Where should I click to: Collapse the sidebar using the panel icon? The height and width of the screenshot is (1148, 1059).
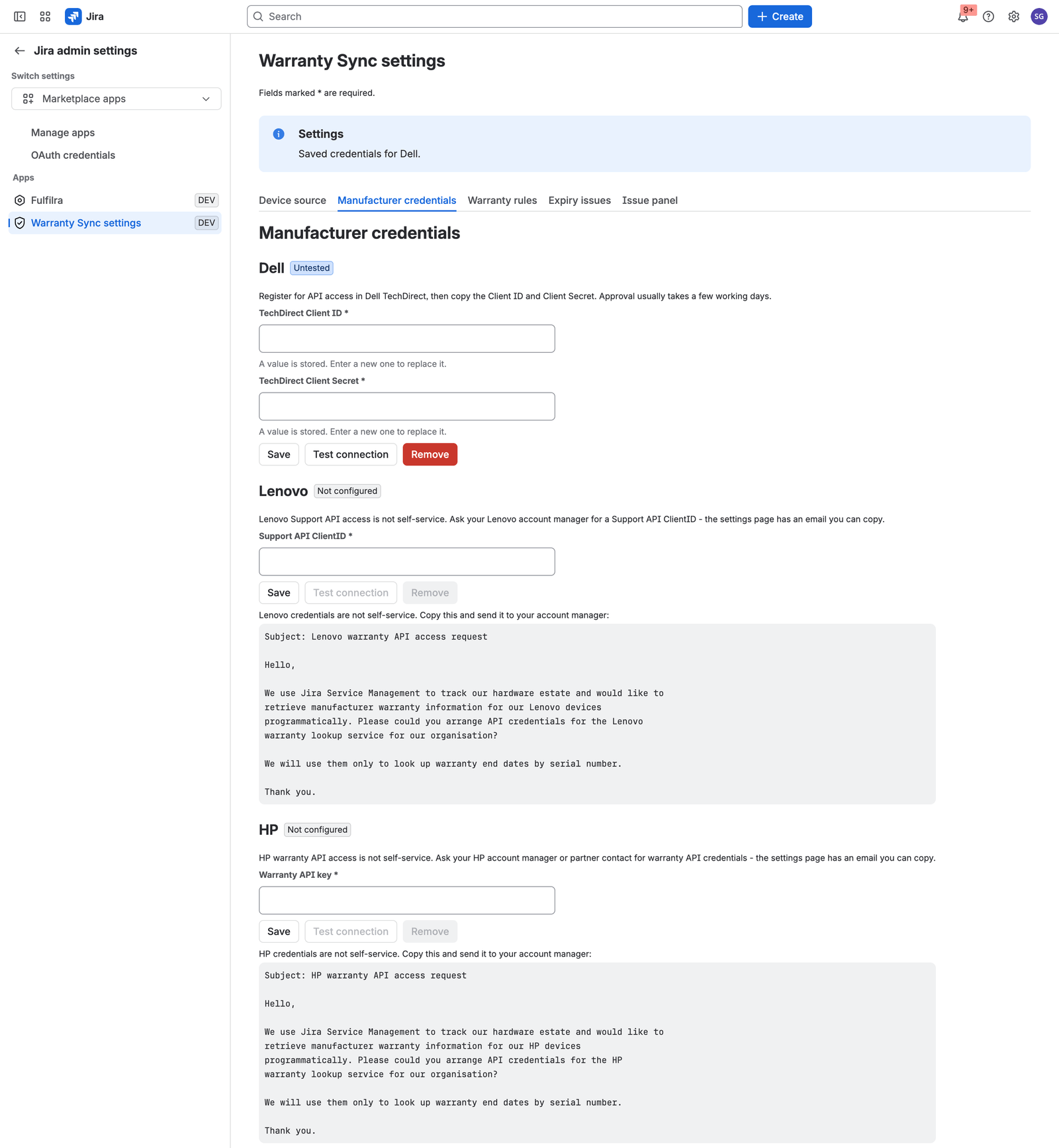[x=20, y=17]
